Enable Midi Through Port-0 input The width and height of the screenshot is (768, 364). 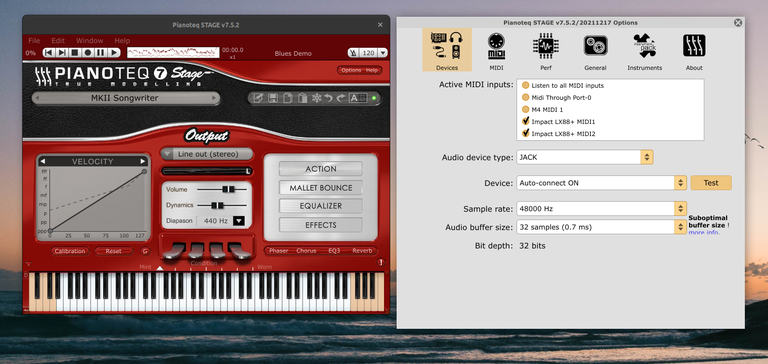coord(526,97)
